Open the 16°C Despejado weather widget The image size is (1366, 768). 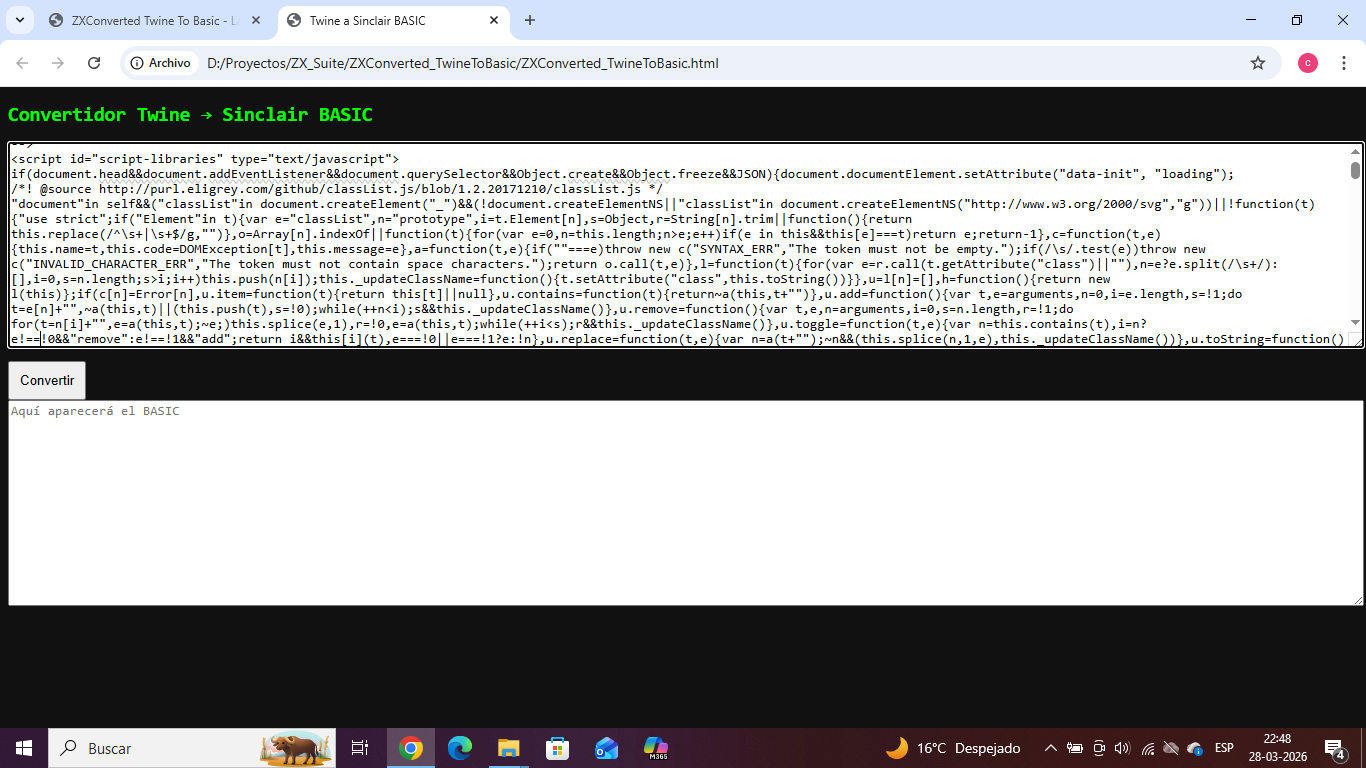(x=953, y=748)
